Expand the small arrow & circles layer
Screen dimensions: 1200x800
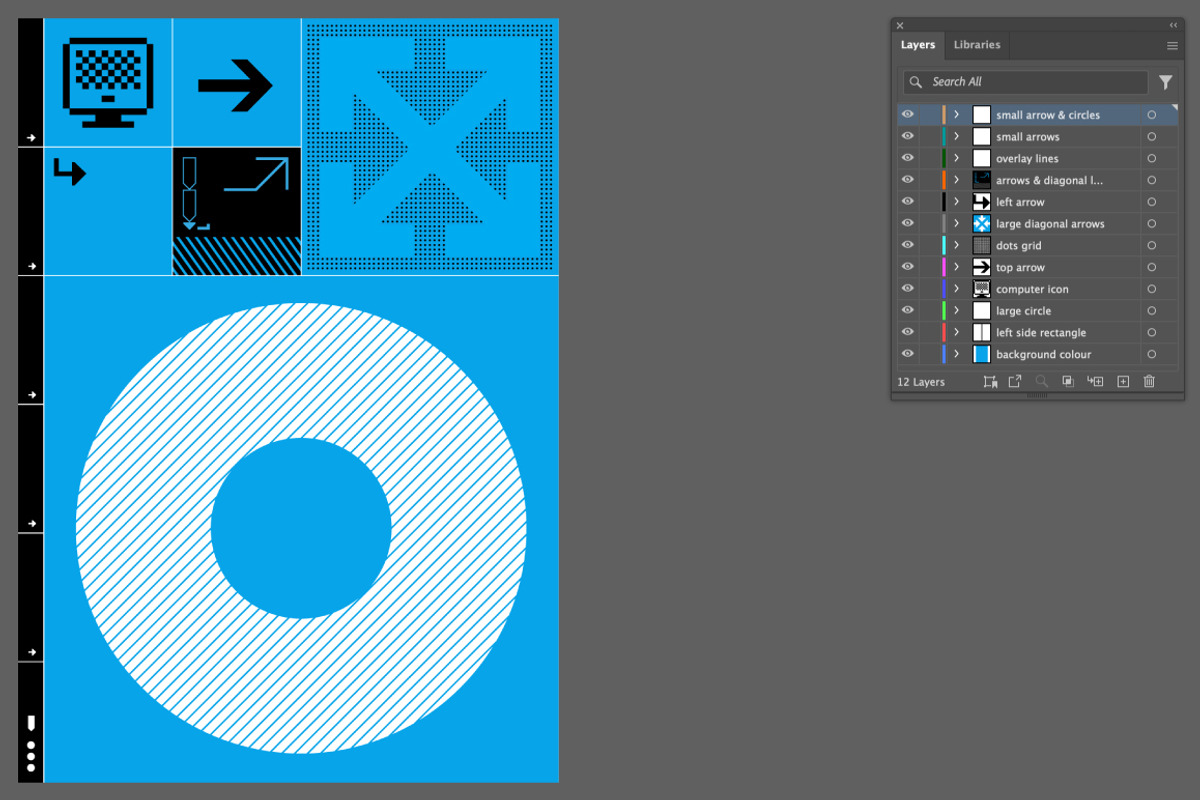coord(956,115)
